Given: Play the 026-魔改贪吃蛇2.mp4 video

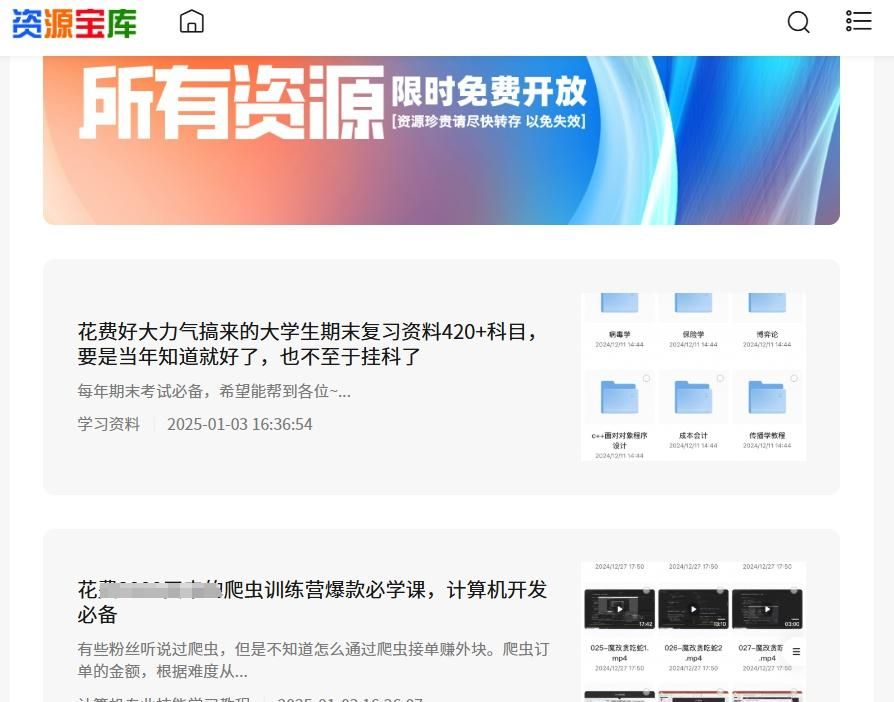Looking at the screenshot, I should coord(693,609).
